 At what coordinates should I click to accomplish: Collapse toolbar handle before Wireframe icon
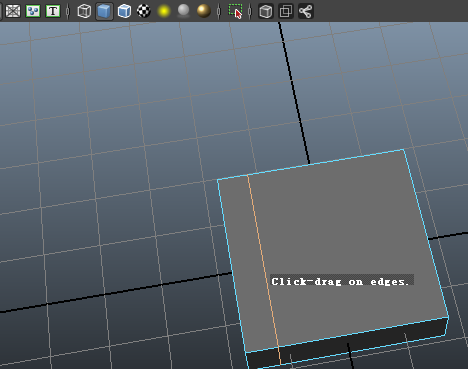pyautogui.click(x=68, y=11)
